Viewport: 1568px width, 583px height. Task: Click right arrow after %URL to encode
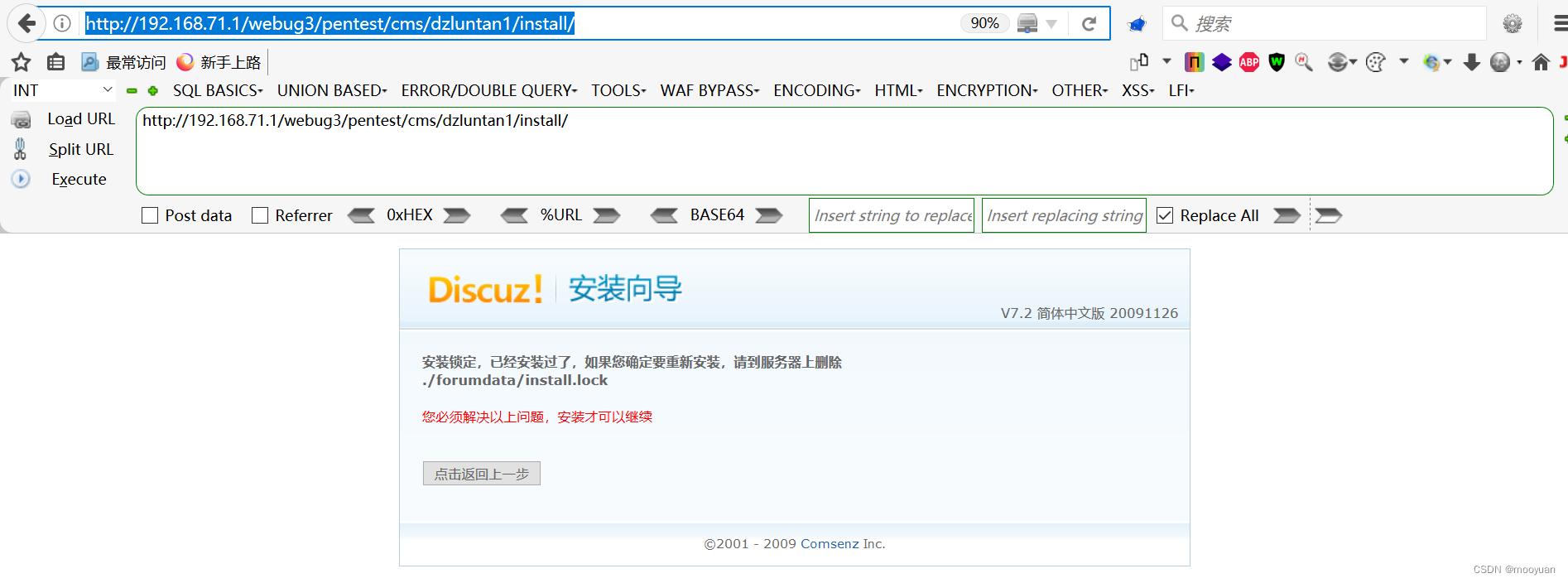(x=607, y=215)
